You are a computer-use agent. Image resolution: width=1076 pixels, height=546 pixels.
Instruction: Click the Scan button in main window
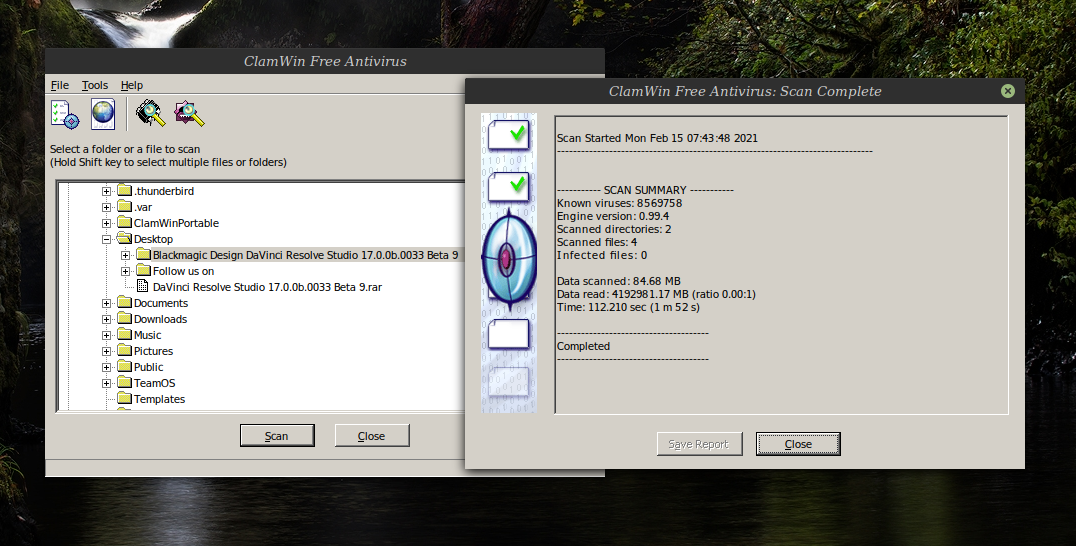pos(277,436)
